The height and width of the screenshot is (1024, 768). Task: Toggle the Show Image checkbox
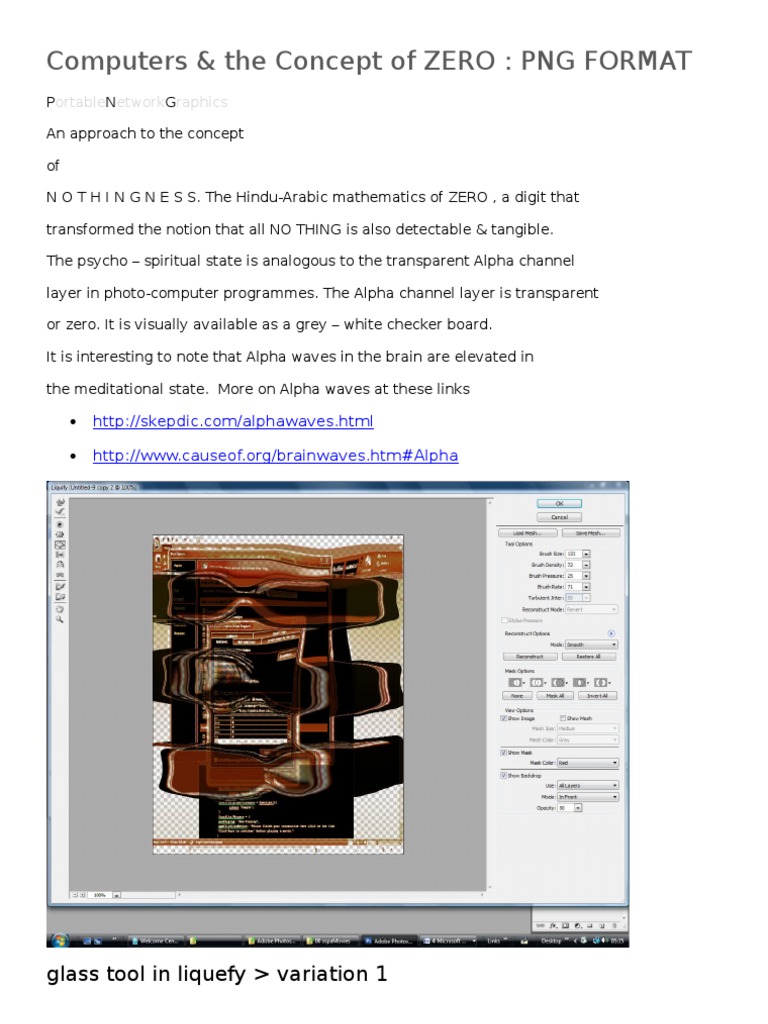click(504, 718)
